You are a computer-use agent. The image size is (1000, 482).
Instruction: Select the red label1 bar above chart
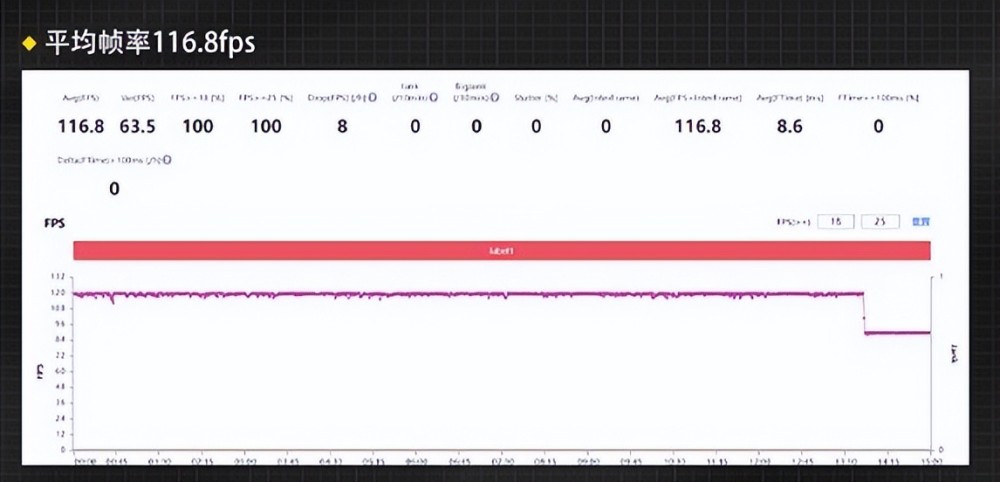502,251
